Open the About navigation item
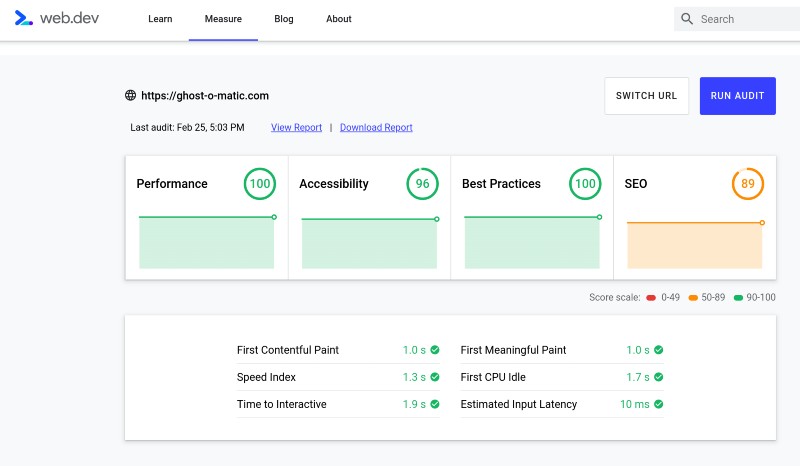800x466 pixels. (339, 19)
